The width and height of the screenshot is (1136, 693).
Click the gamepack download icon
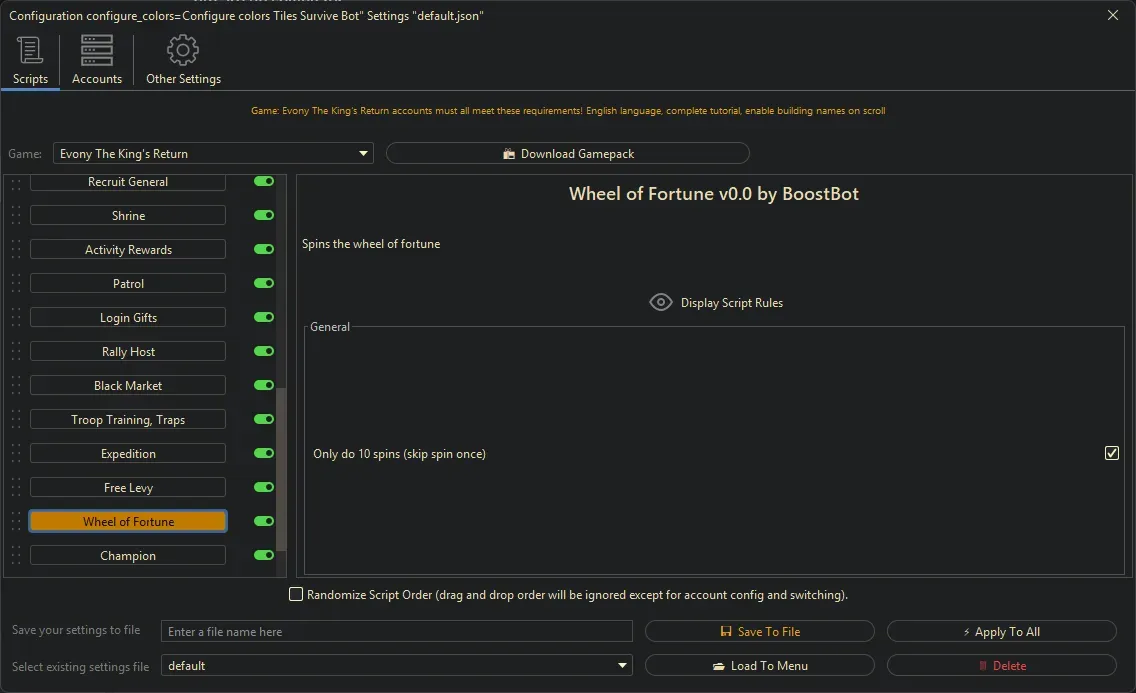click(x=511, y=153)
